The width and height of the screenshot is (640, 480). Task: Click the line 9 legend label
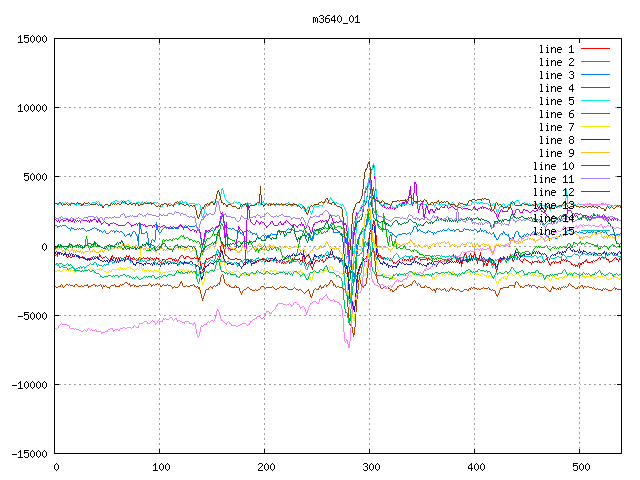click(556, 153)
